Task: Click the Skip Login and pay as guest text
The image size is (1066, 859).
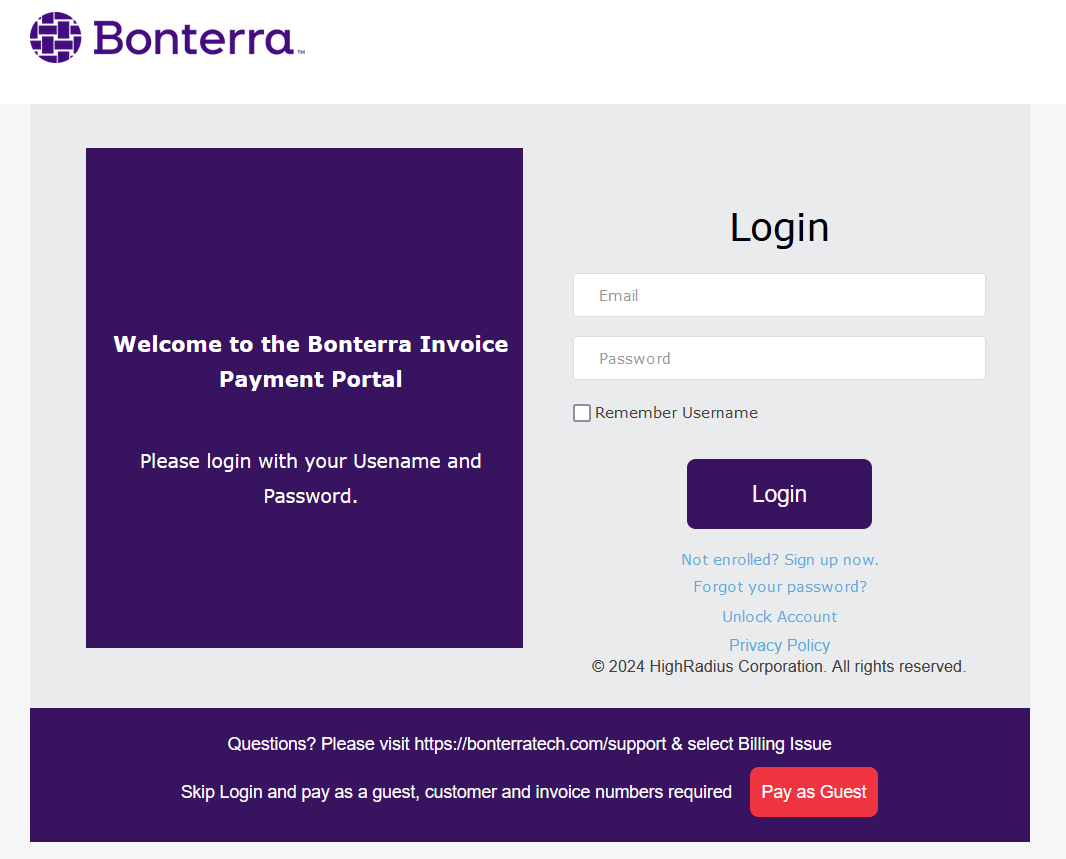Action: click(456, 792)
